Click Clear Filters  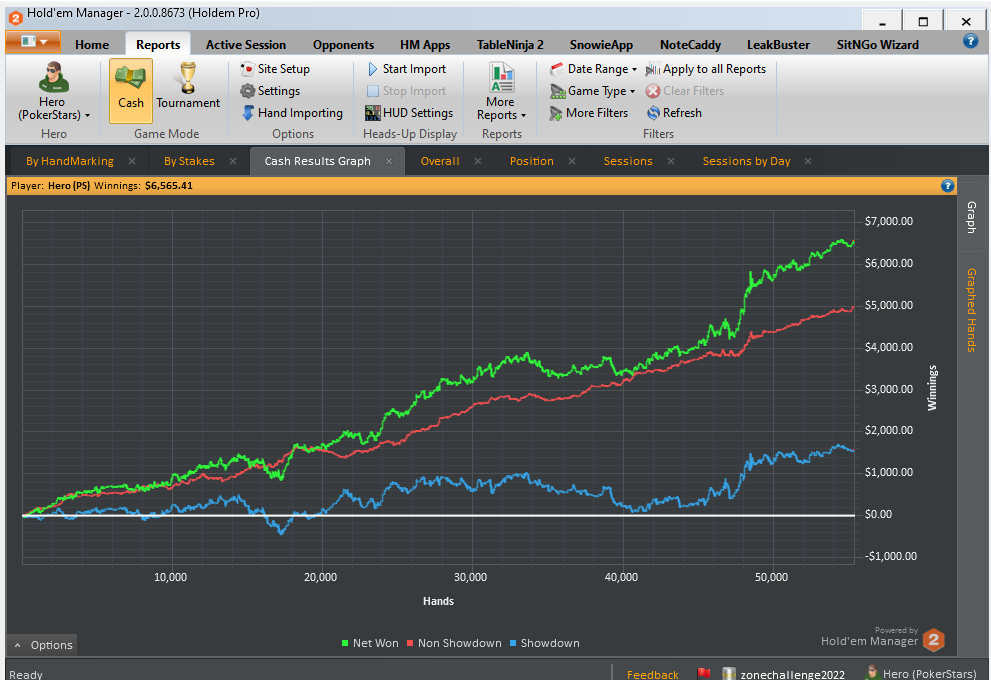(684, 91)
